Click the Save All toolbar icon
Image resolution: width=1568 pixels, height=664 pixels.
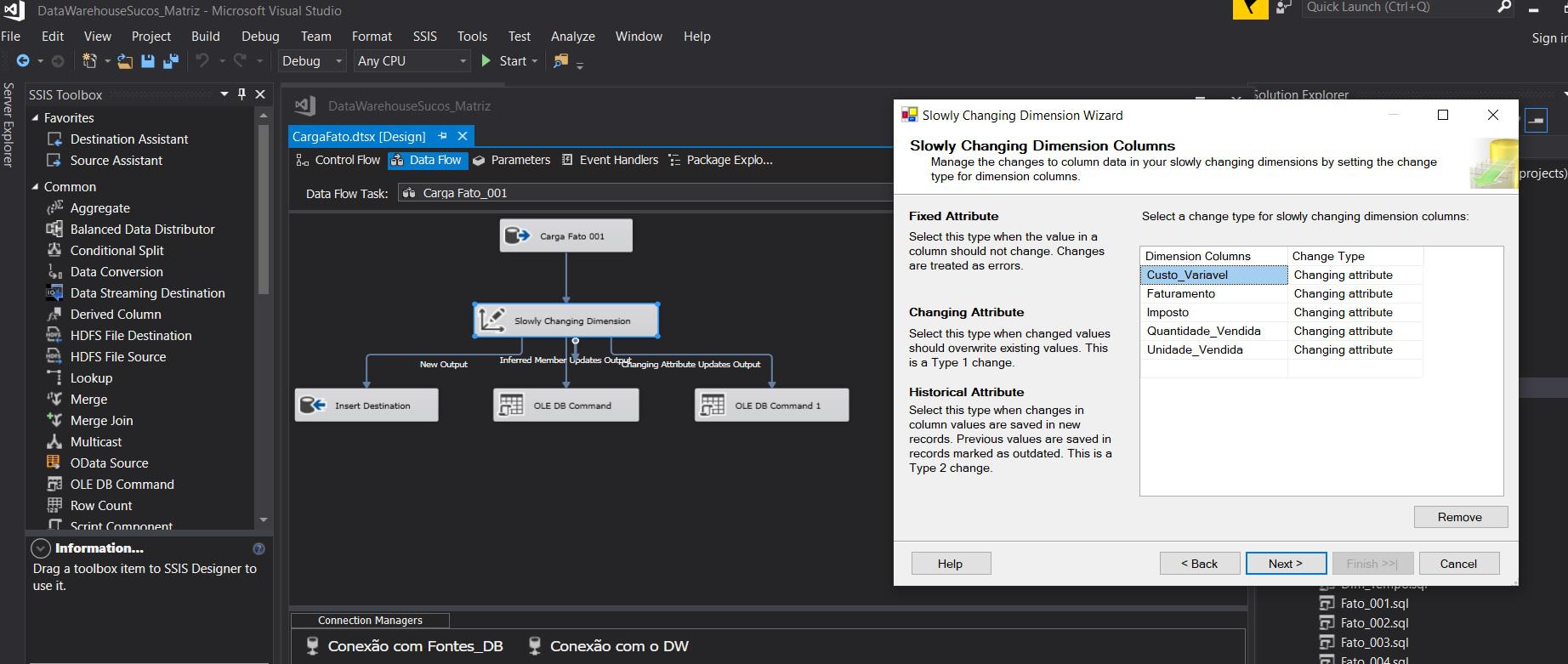pyautogui.click(x=171, y=61)
